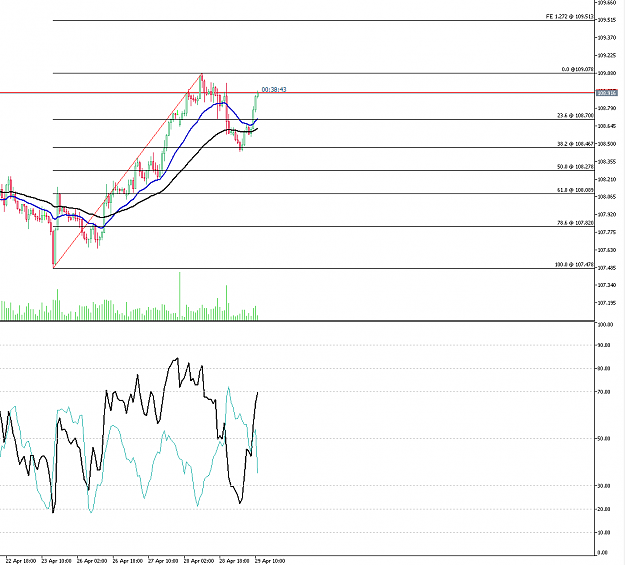Click the 26 Apr 18:00 time label
This screenshot has width=625, height=565.
click(128, 561)
